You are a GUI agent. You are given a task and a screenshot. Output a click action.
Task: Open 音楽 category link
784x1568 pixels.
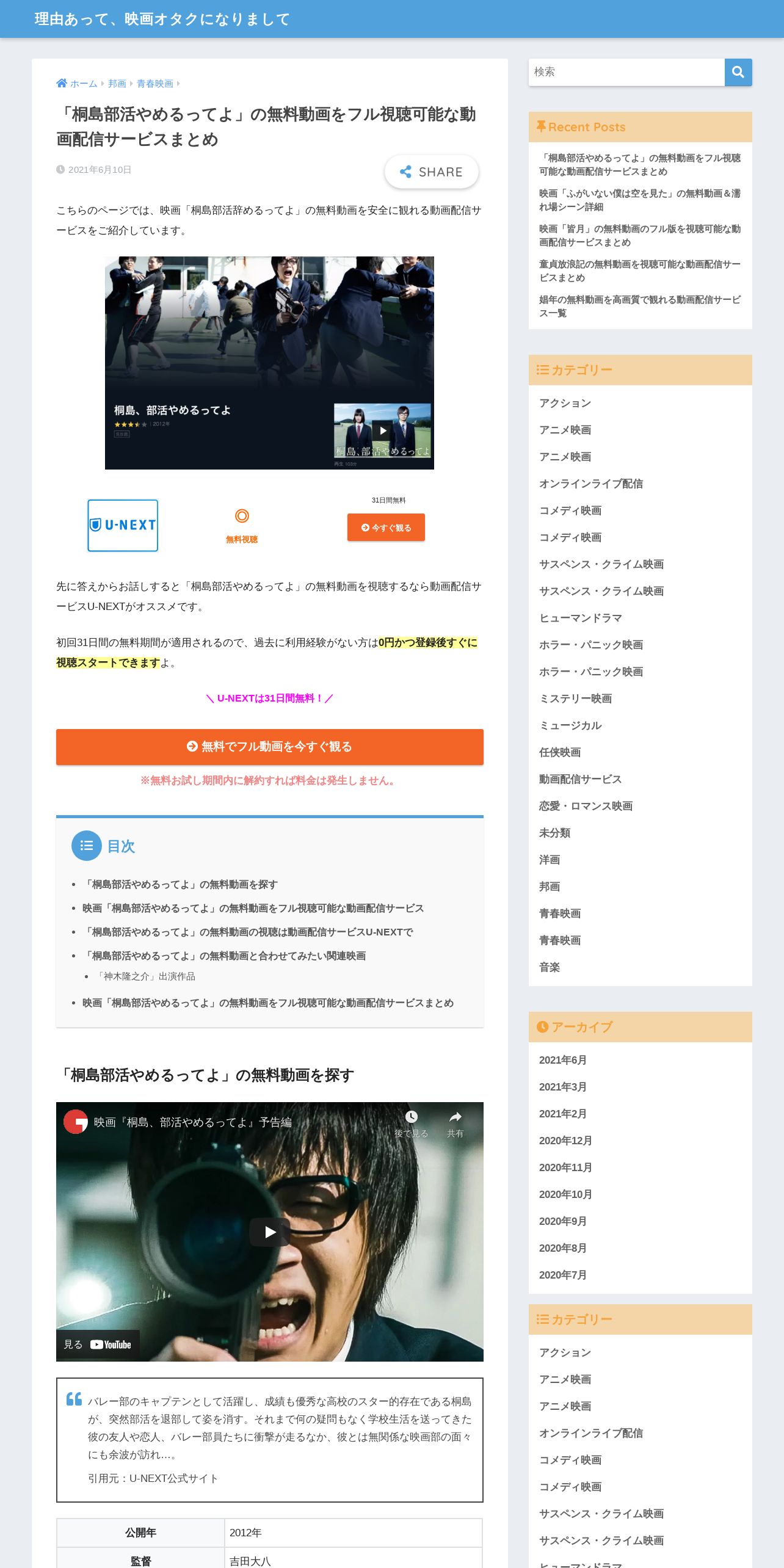[550, 967]
